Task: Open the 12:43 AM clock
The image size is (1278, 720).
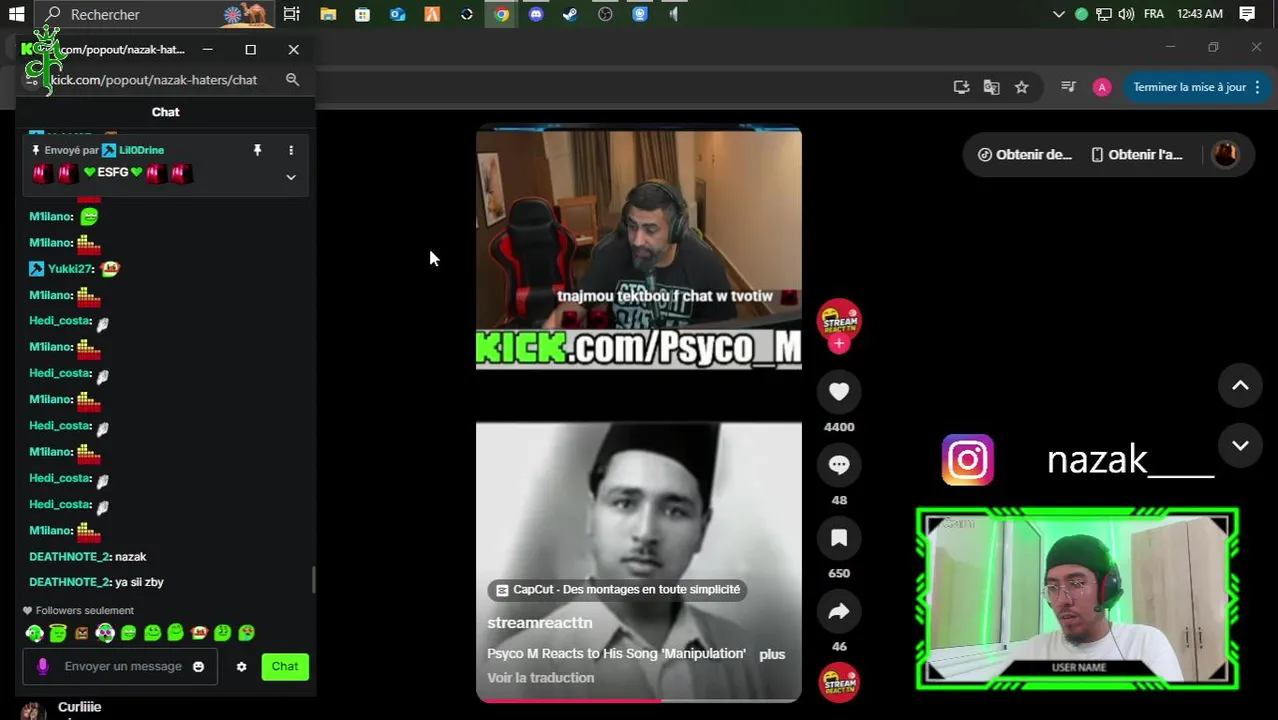Action: [1200, 14]
